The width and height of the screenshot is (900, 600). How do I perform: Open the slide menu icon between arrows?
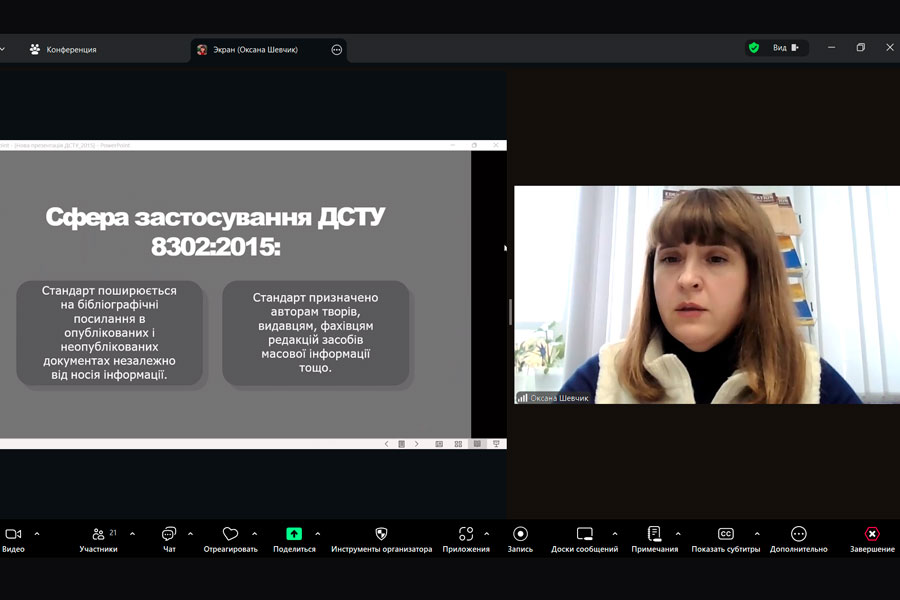(x=402, y=444)
